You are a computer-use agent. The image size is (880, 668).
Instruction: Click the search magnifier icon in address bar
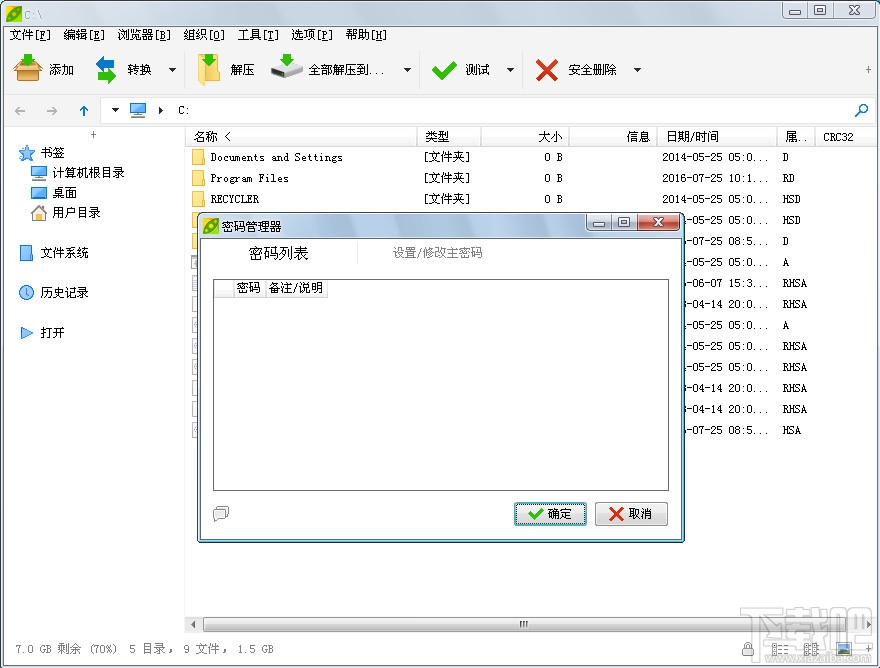[861, 110]
